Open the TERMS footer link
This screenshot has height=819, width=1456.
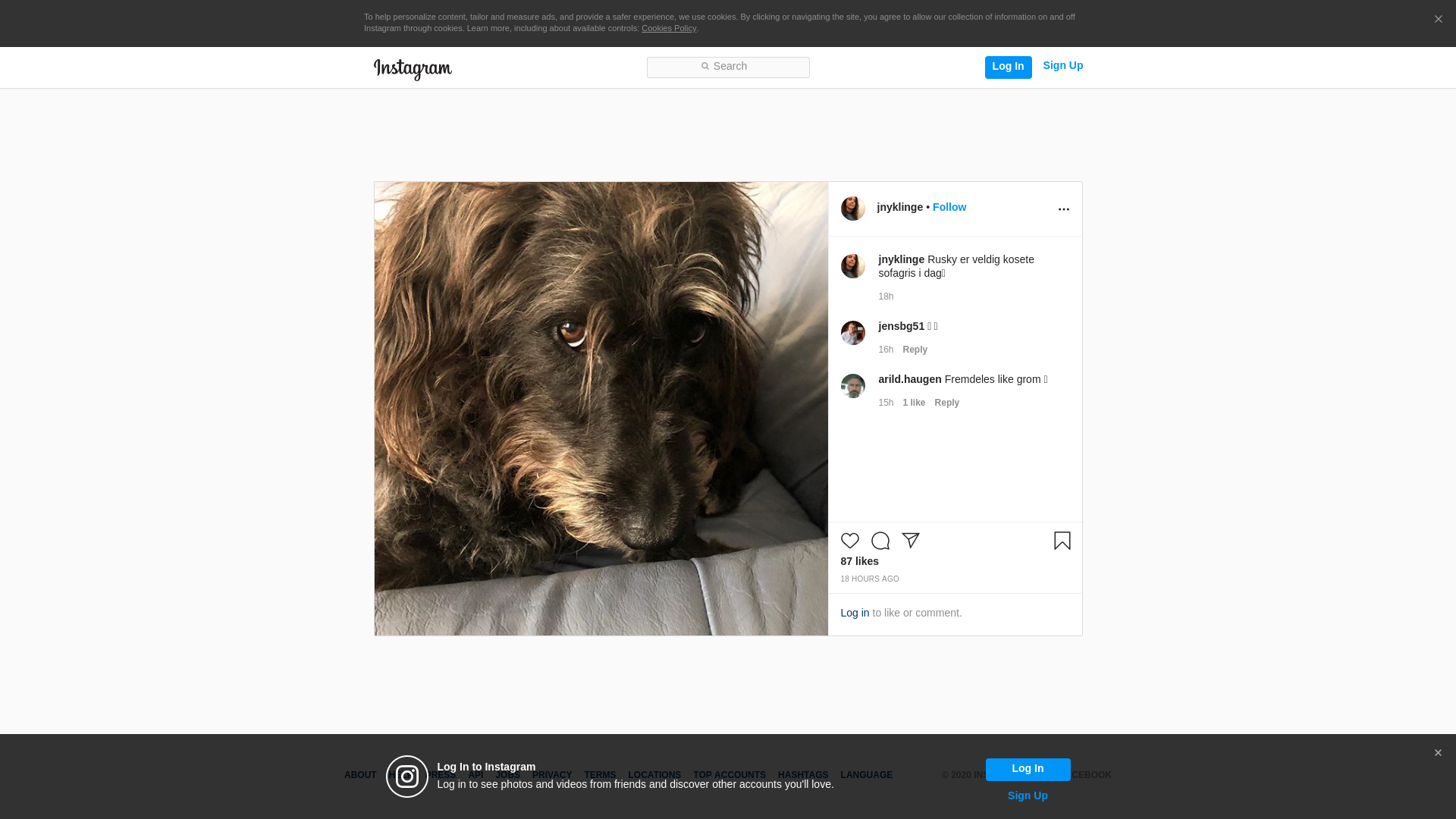(x=600, y=775)
